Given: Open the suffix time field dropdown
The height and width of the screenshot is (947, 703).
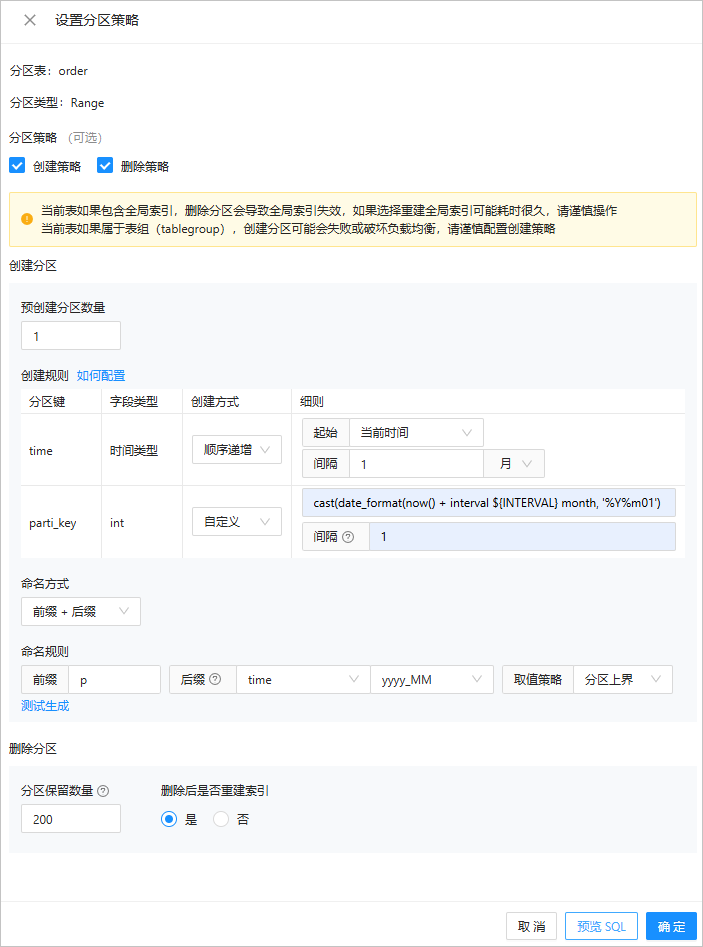Looking at the screenshot, I should (x=303, y=679).
